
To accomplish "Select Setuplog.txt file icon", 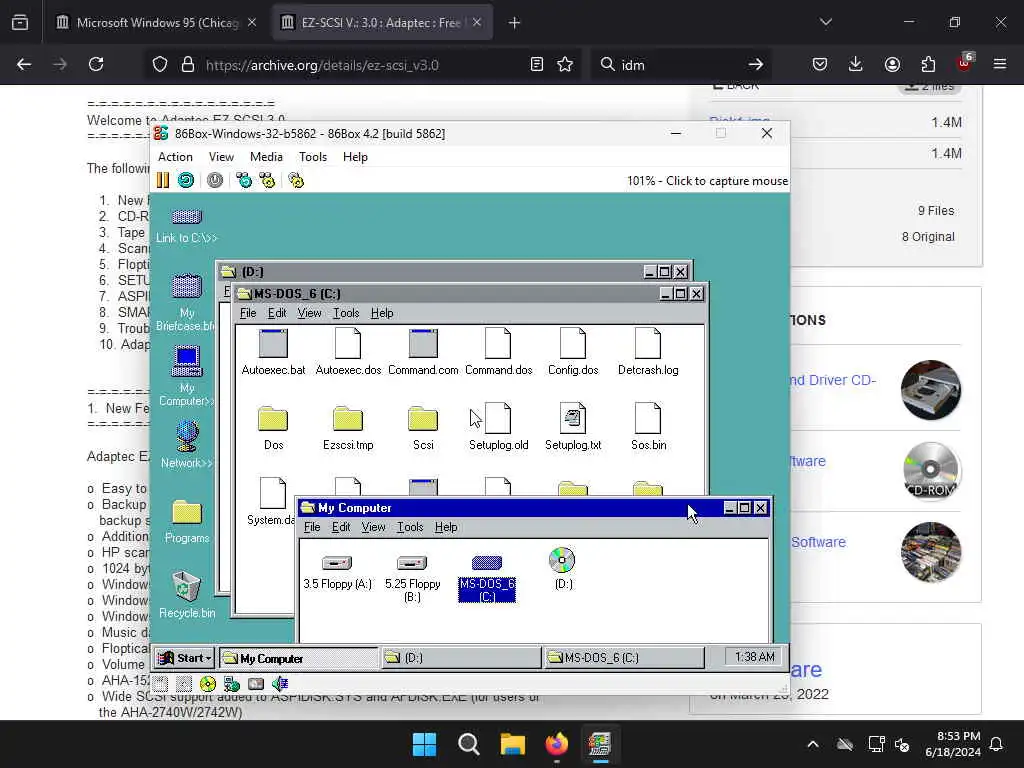I will [x=573, y=428].
